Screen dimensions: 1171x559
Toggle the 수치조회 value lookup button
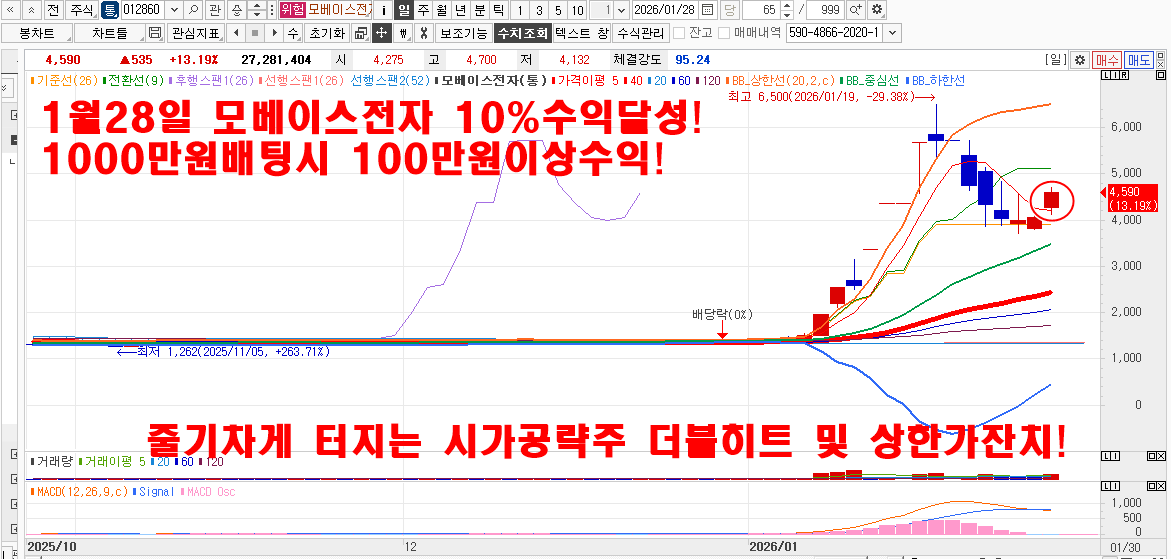coord(522,32)
